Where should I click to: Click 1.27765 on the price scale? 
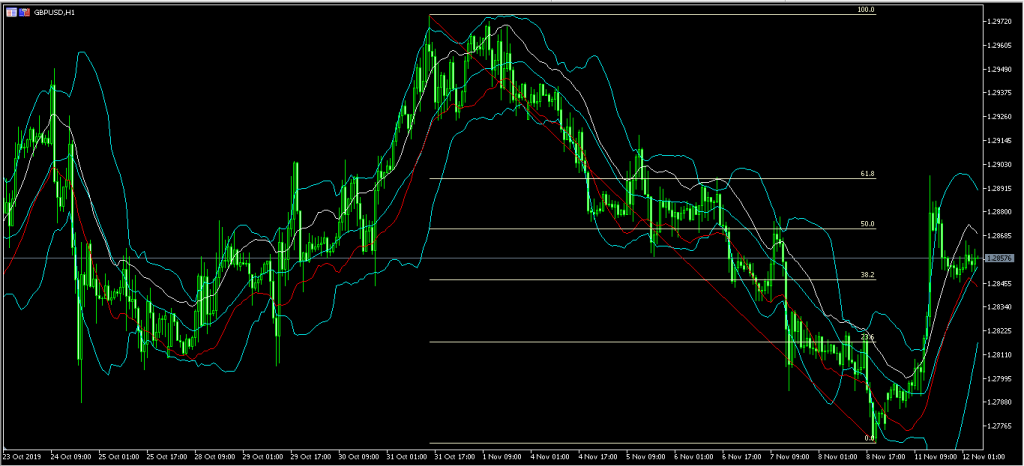(1002, 426)
